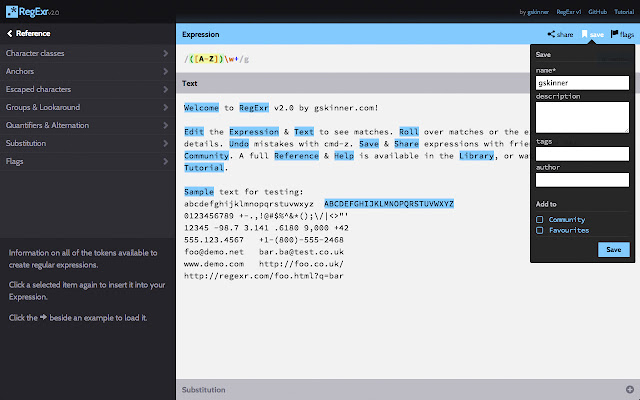Expand Quantifiers & Alternation chevron

(x=165, y=125)
